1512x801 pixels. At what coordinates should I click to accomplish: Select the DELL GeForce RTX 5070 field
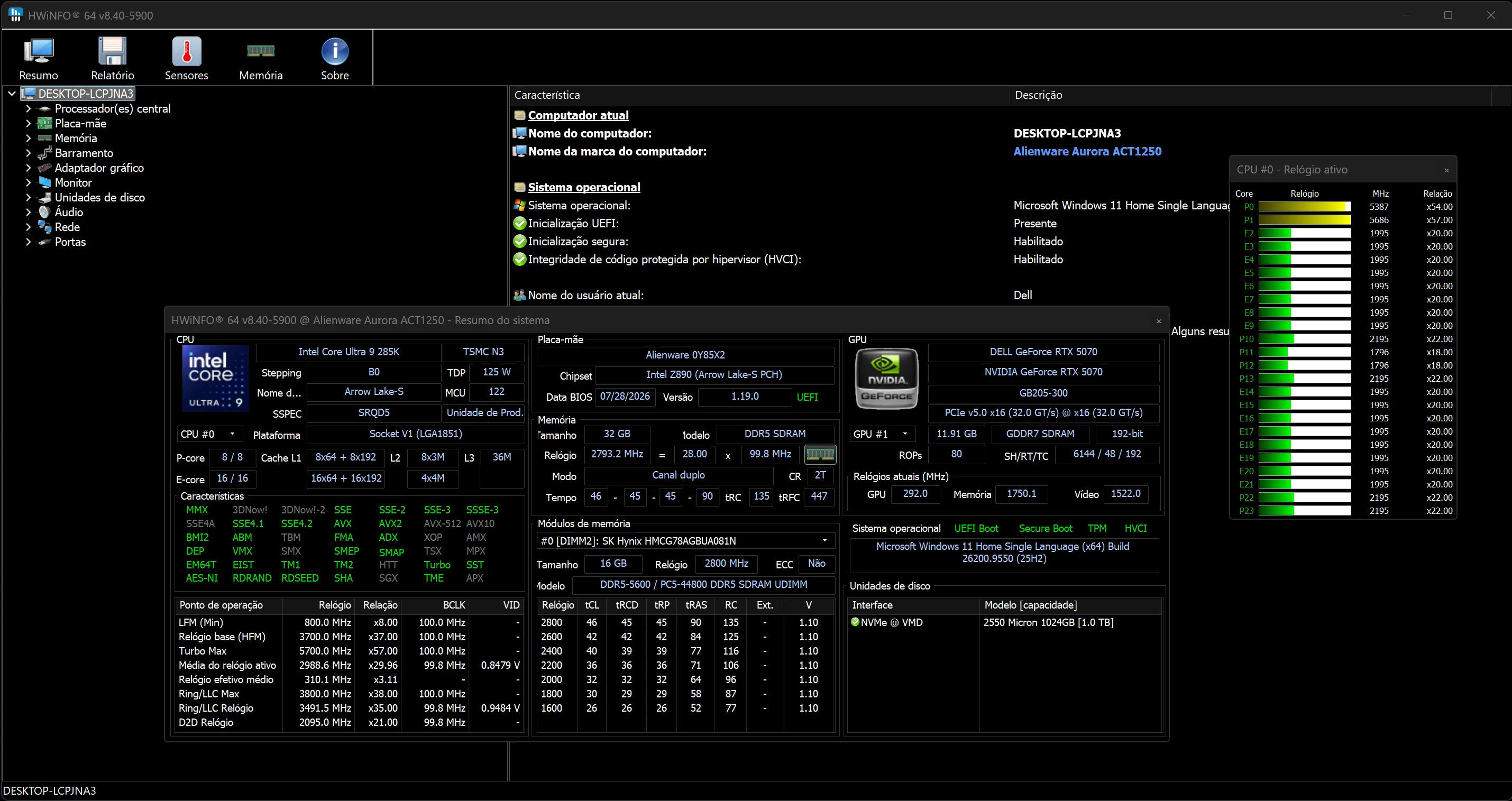tap(1043, 352)
